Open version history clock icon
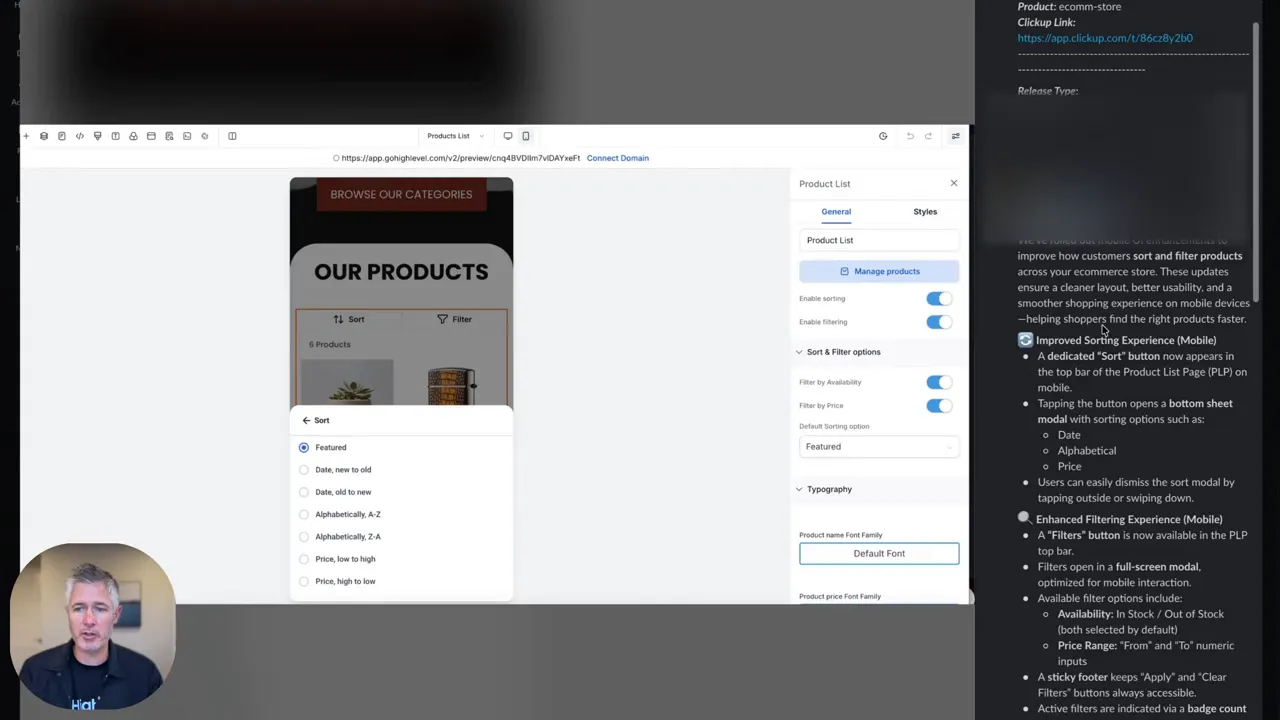Viewport: 1280px width, 720px height. click(x=883, y=136)
